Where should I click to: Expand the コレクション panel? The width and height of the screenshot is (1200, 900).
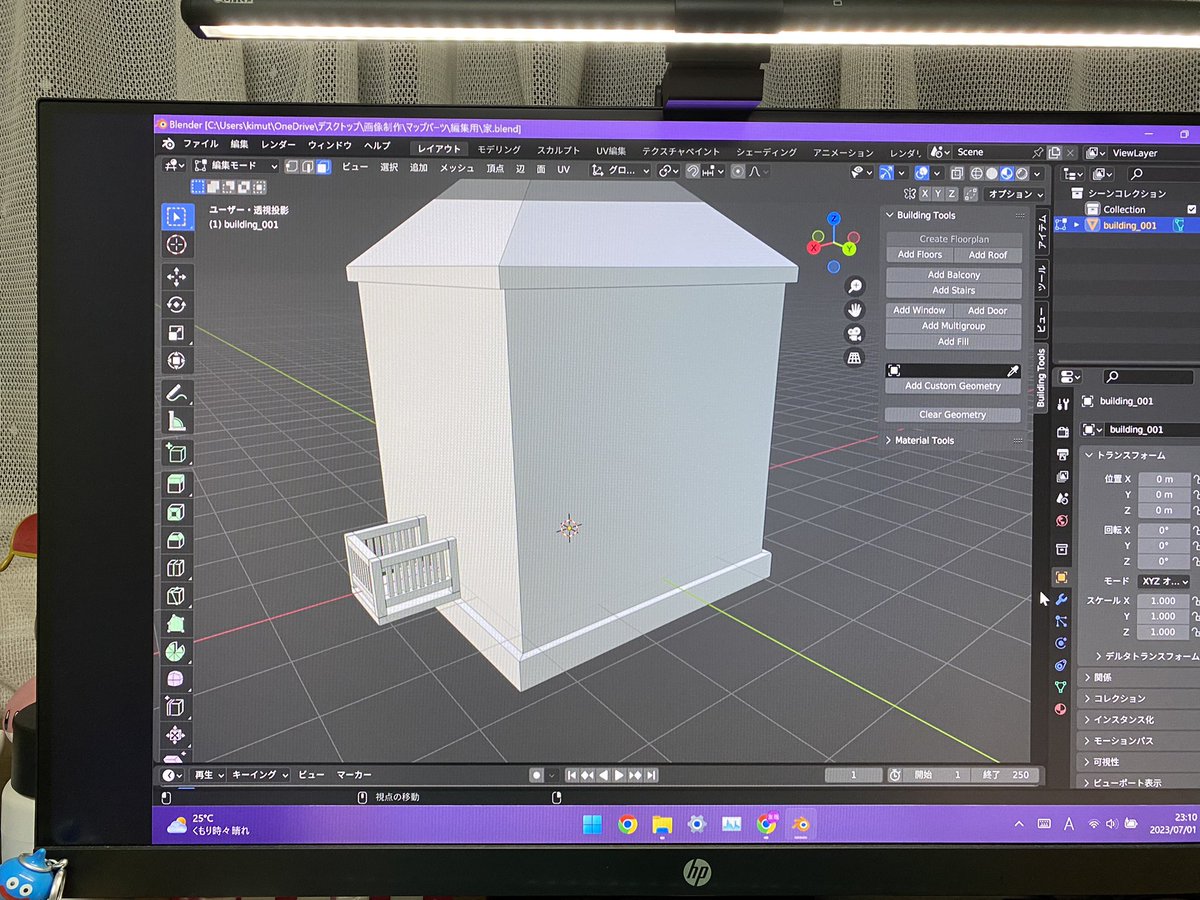tap(1088, 698)
